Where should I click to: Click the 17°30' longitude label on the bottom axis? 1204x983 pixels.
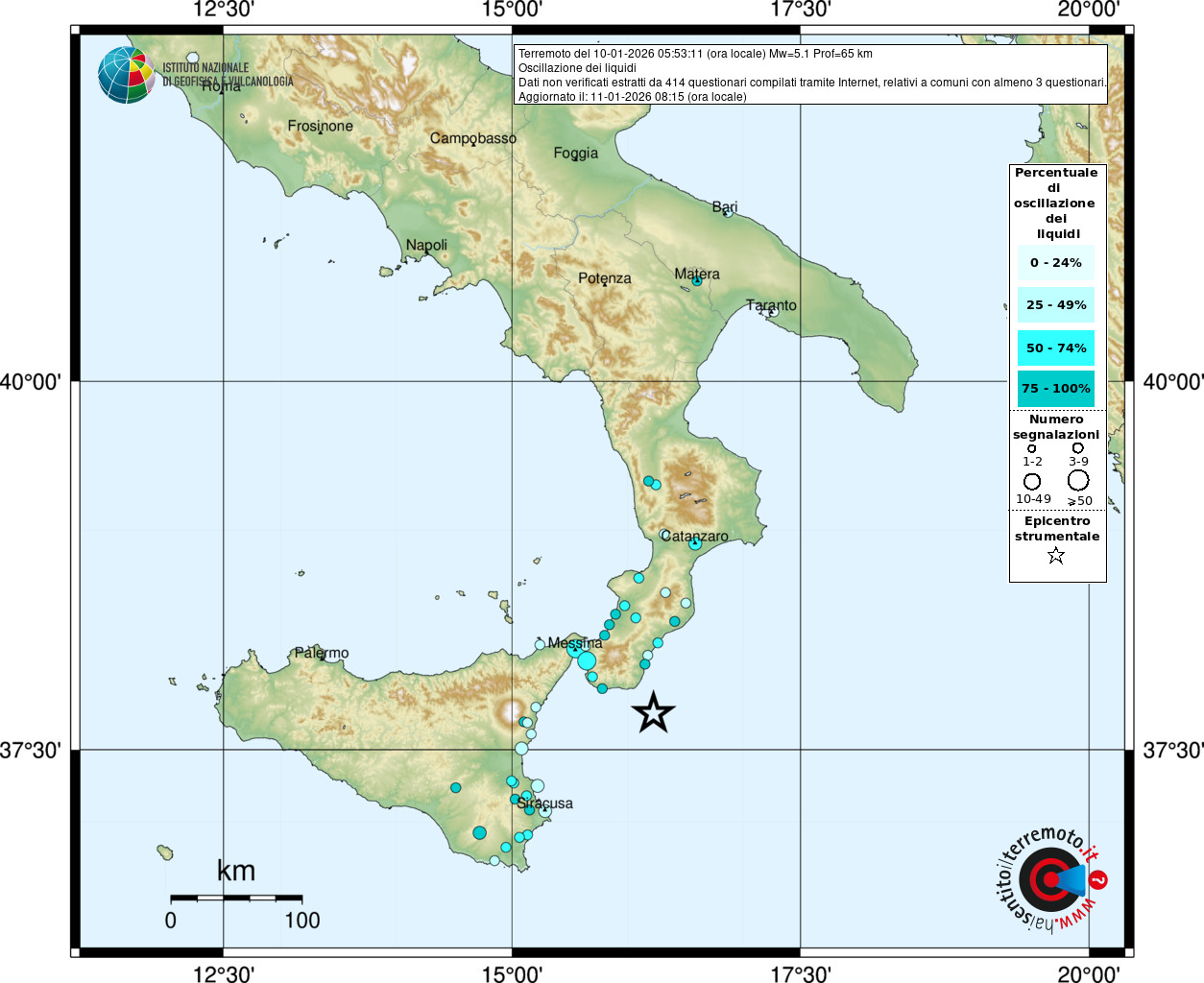(x=801, y=974)
